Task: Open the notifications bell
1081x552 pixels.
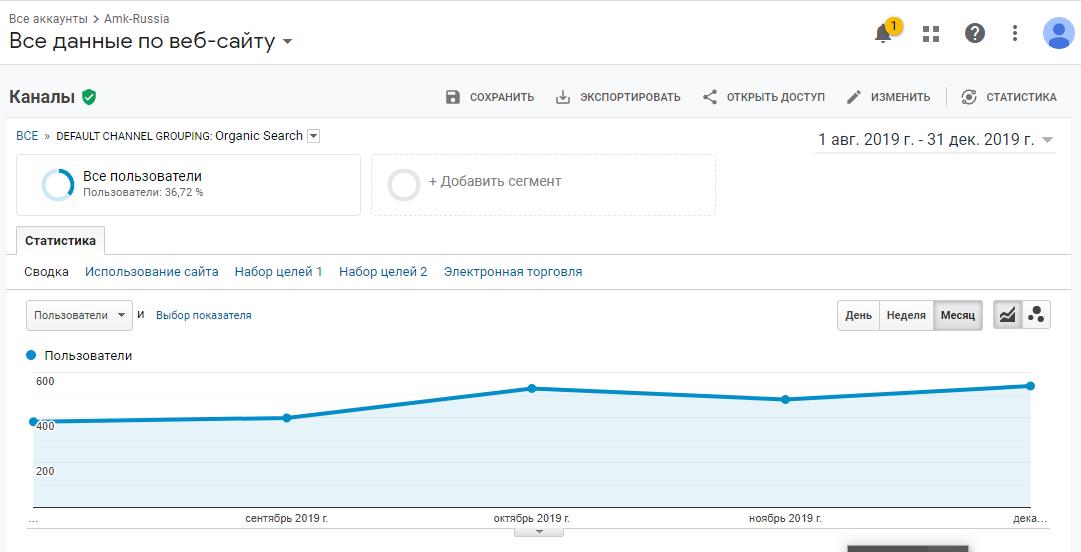Action: [884, 33]
